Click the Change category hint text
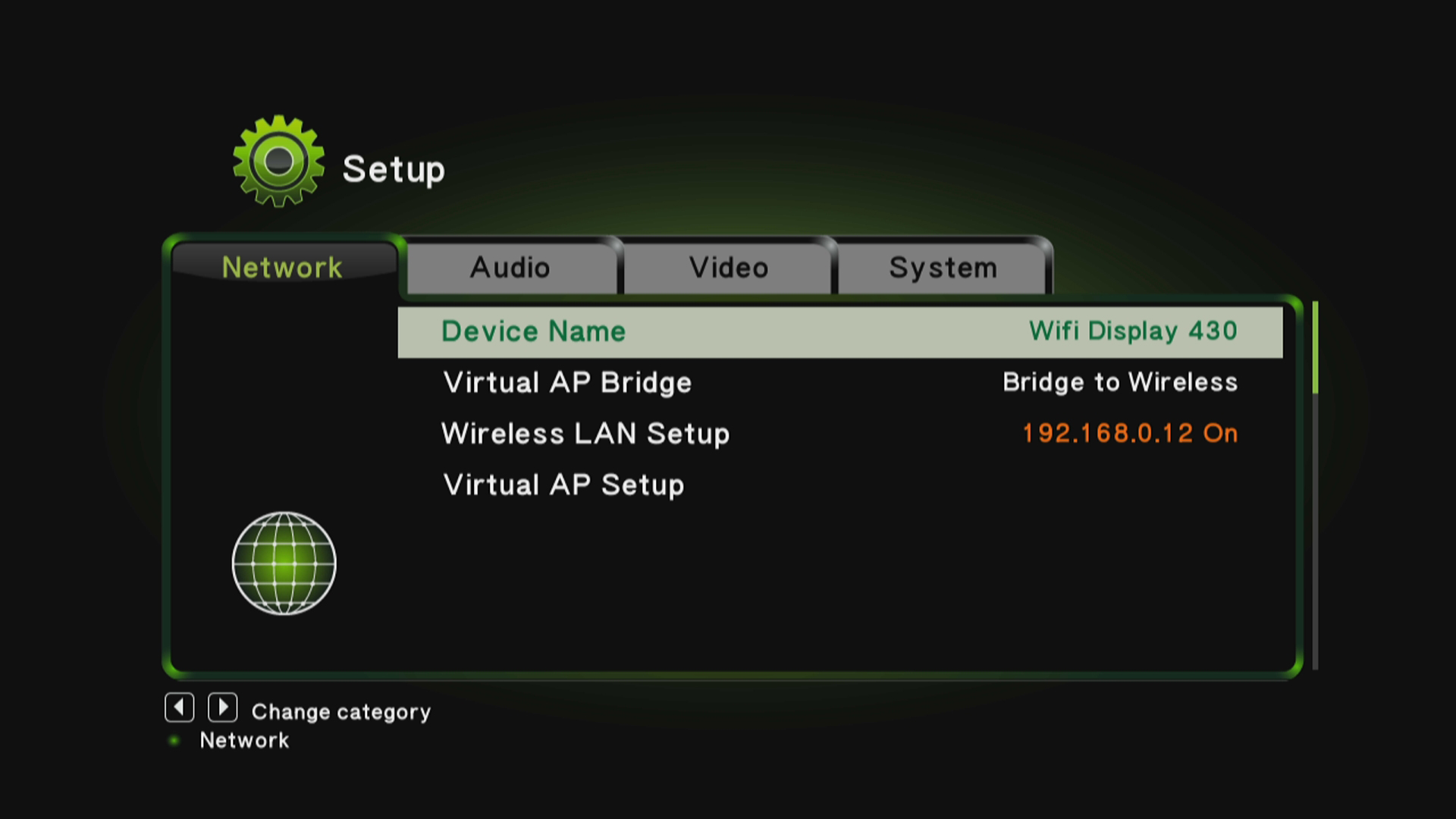Screen dimensions: 1456x819 click(341, 711)
